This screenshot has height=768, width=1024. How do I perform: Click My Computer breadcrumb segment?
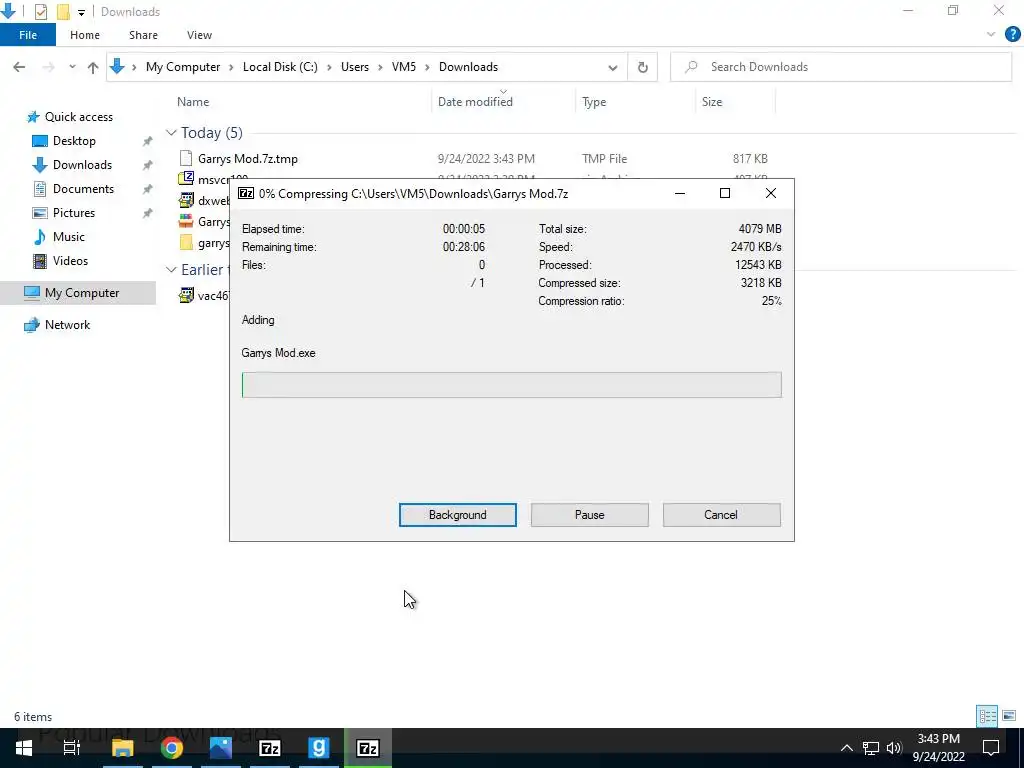[x=183, y=67]
